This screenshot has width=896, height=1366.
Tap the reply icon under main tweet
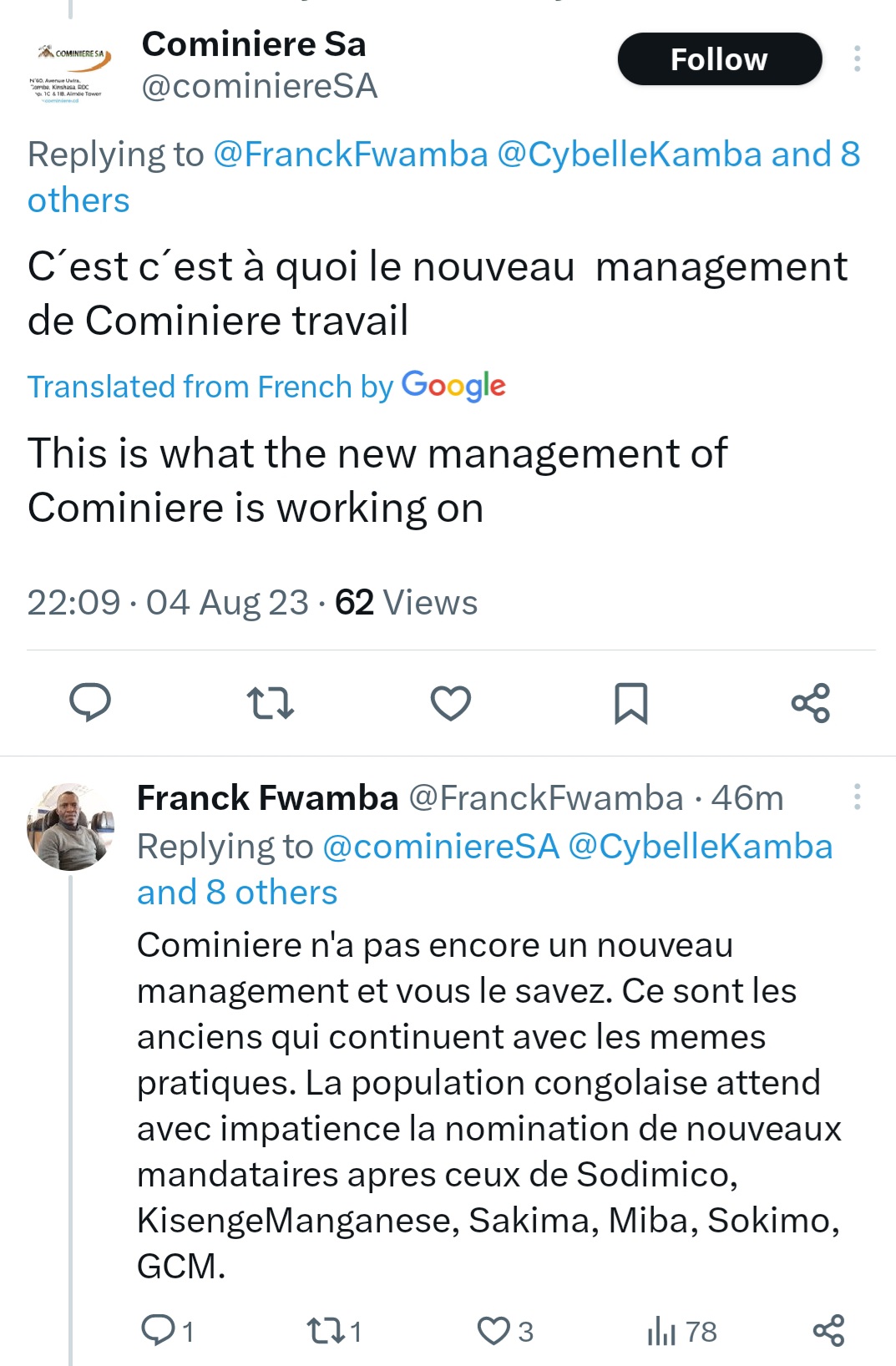[90, 702]
